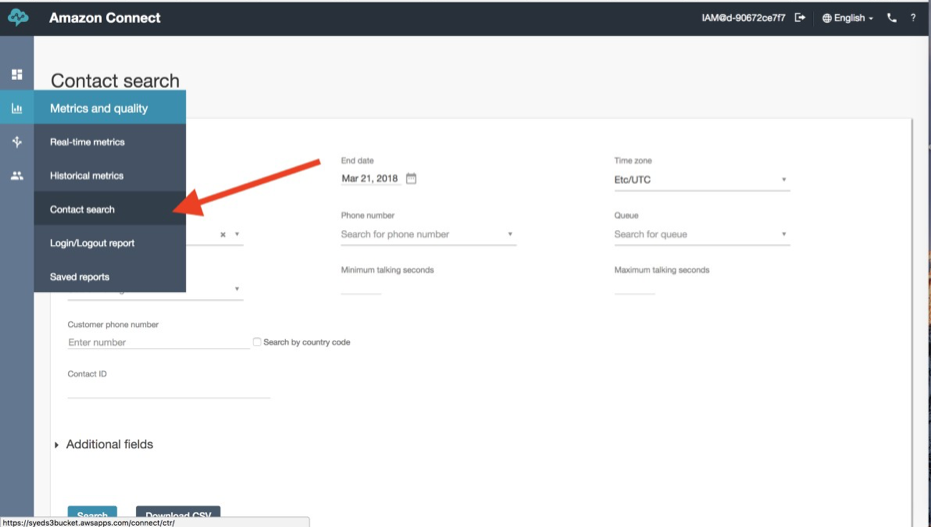Open the Queue search dropdown
This screenshot has width=931, height=527.
(x=702, y=234)
